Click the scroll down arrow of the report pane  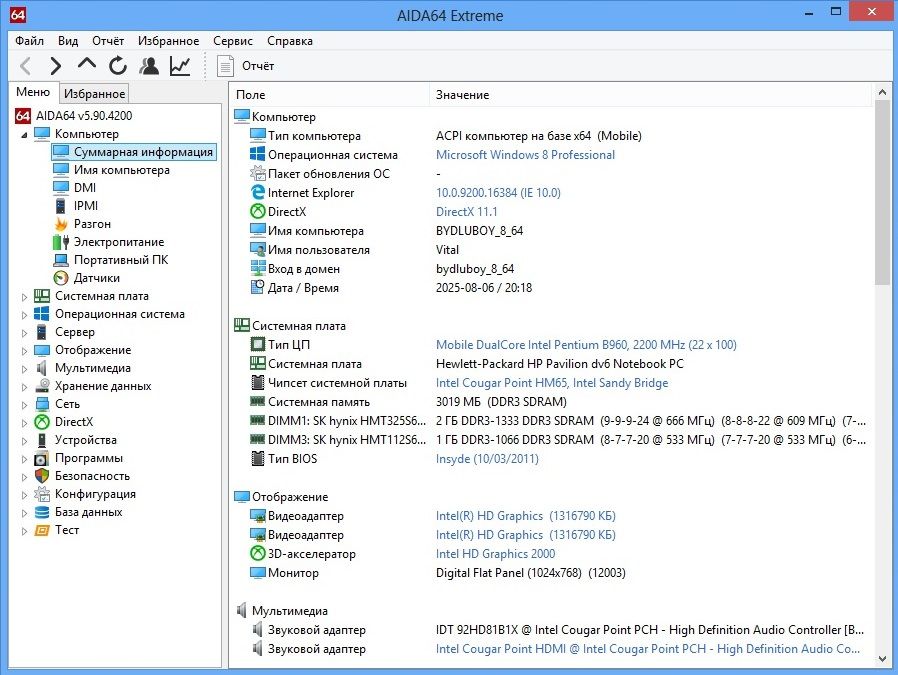click(882, 660)
